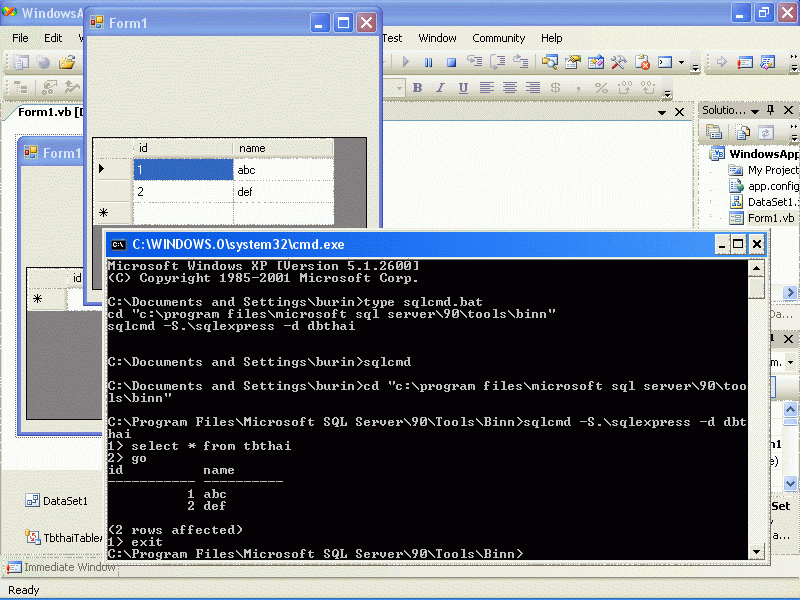
Task: Click the Solution Explorer horizontal scroll right arrow
Action: 790,292
